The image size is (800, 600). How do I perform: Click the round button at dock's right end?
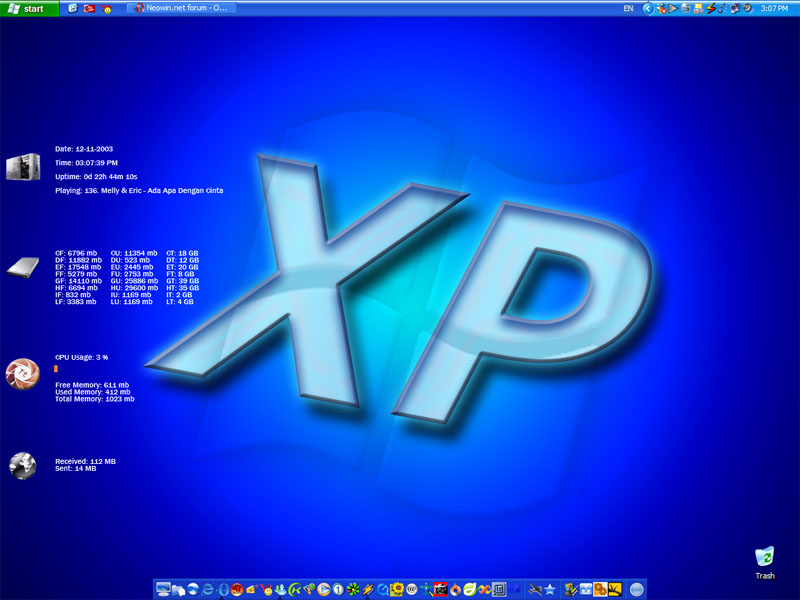636,590
